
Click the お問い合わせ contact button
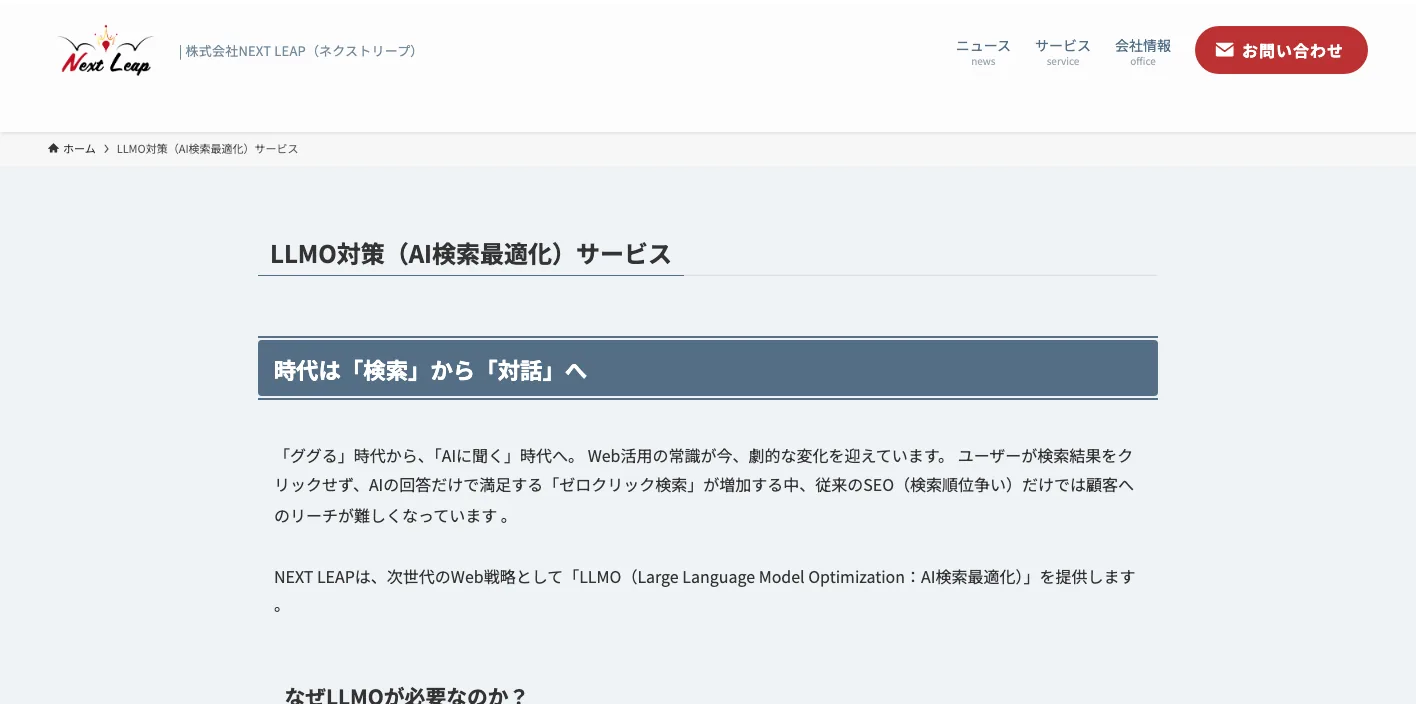(1281, 50)
